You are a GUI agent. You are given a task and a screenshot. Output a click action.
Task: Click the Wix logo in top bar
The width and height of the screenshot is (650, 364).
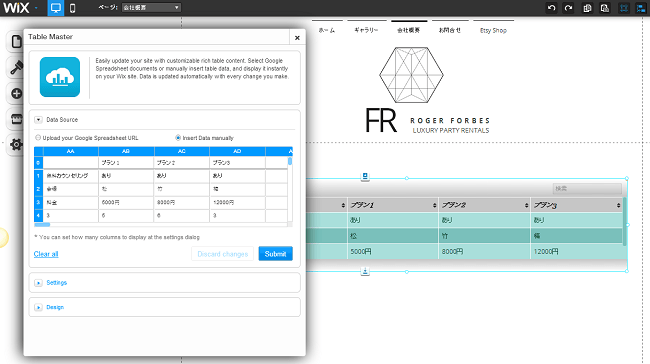pyautogui.click(x=16, y=7)
